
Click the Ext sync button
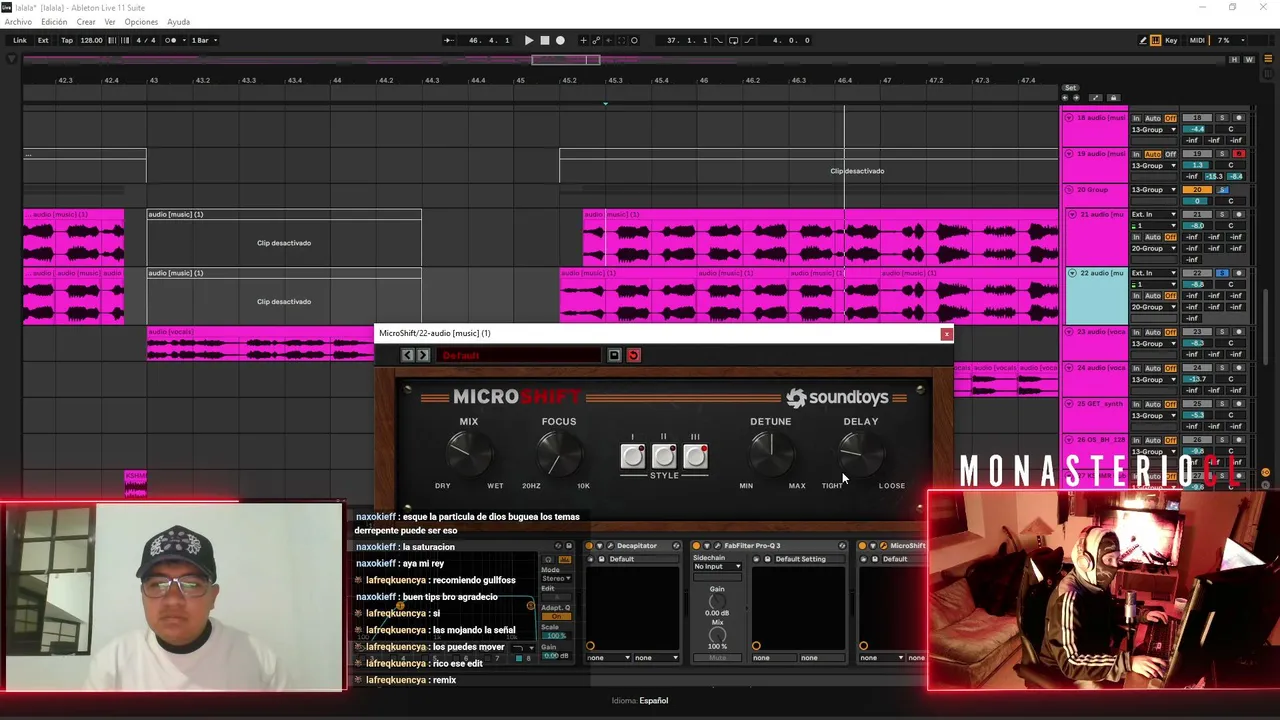43,40
